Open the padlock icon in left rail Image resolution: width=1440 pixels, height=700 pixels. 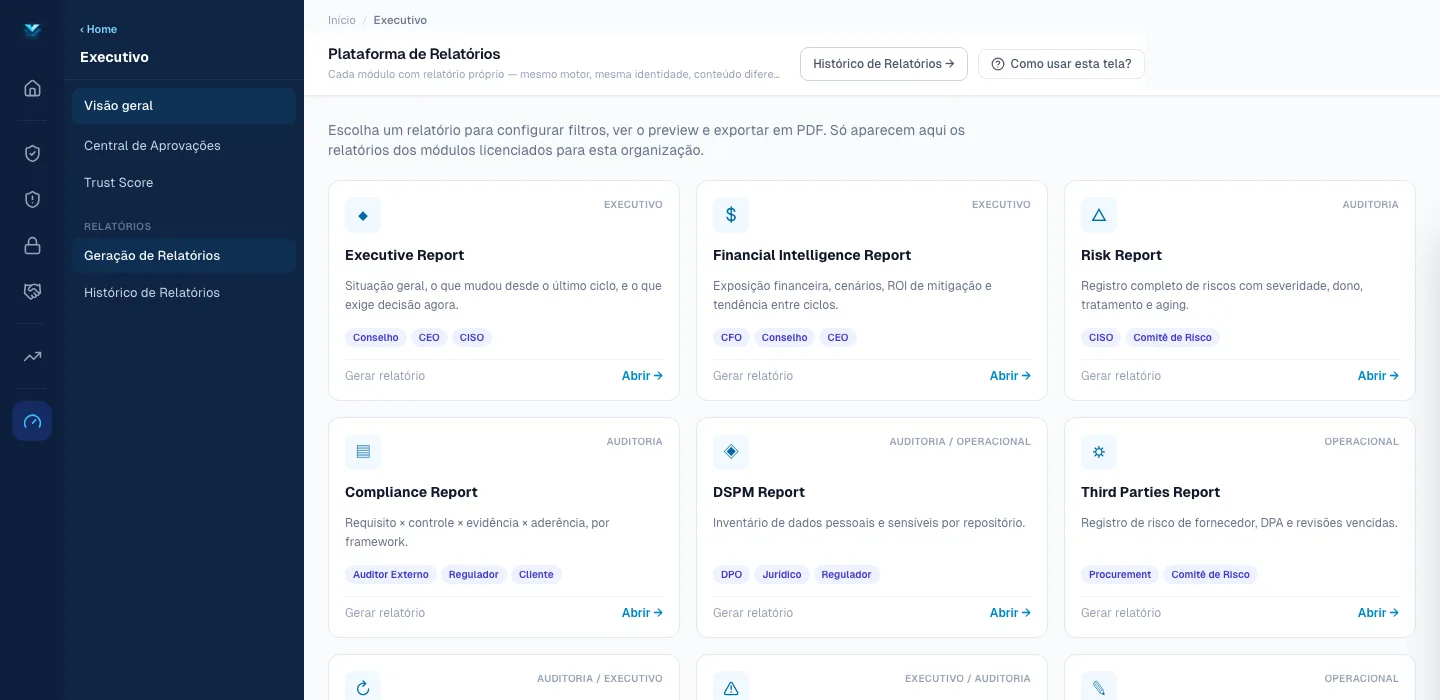[x=32, y=245]
